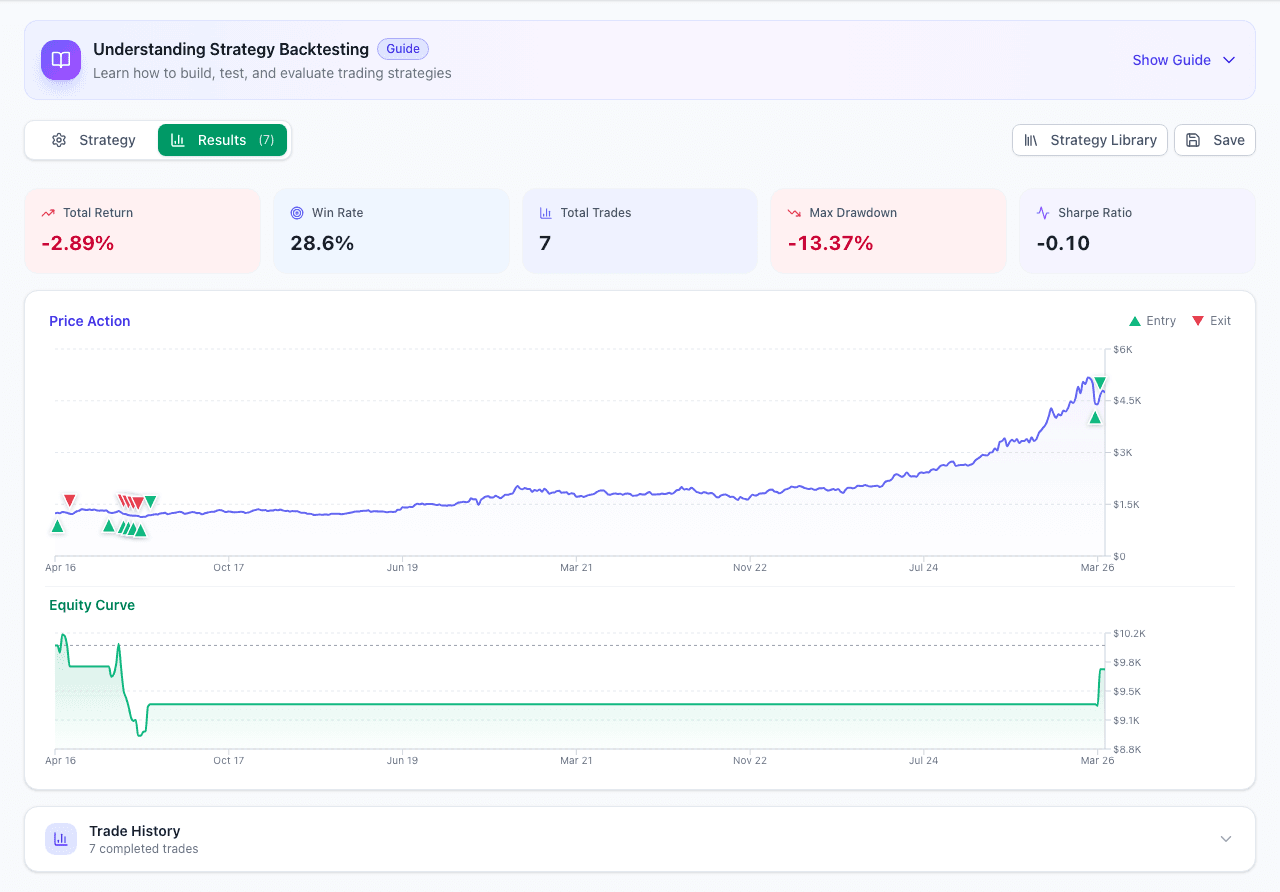
Task: Expand the Trade History section
Action: (x=1225, y=839)
